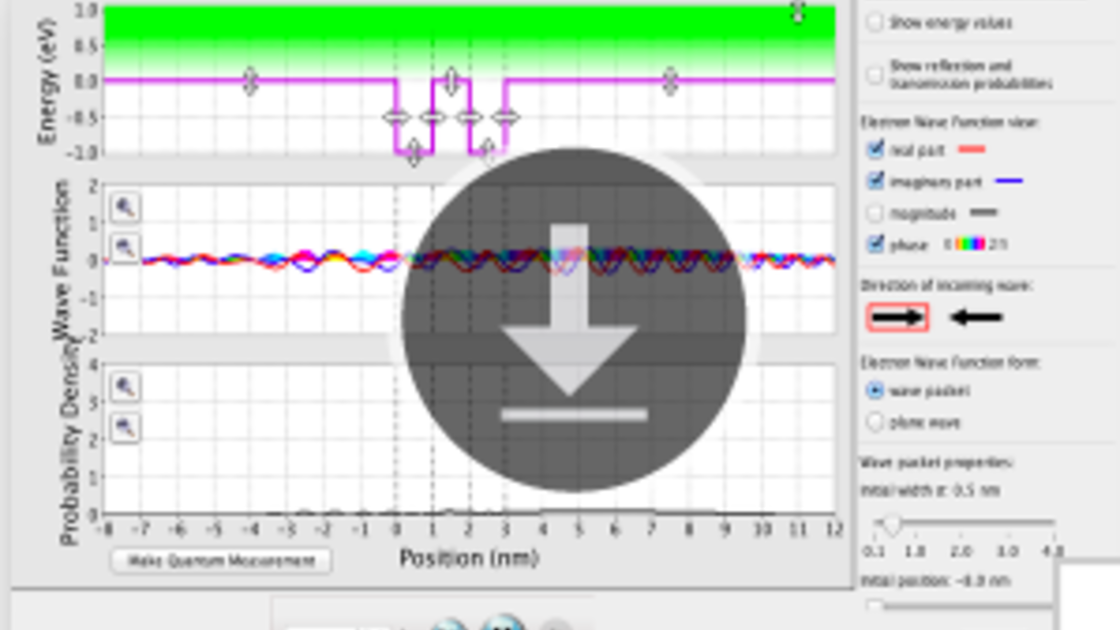The width and height of the screenshot is (1120, 630).
Task: Click the total energy handle on green band
Action: coord(797,12)
